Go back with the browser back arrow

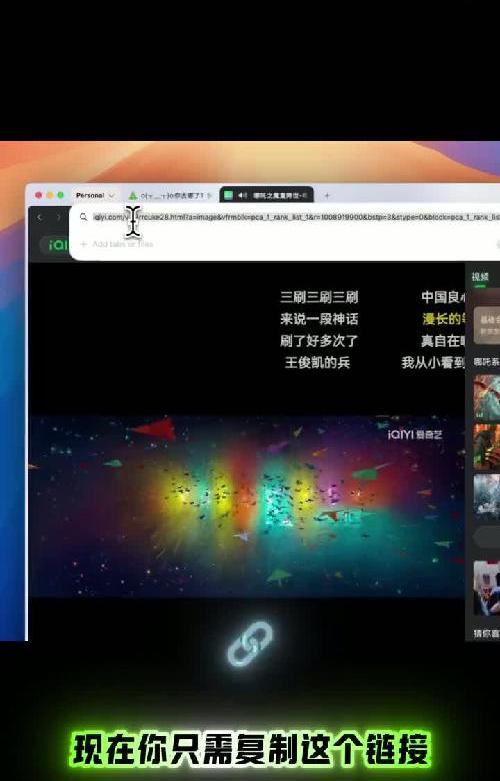tap(40, 217)
